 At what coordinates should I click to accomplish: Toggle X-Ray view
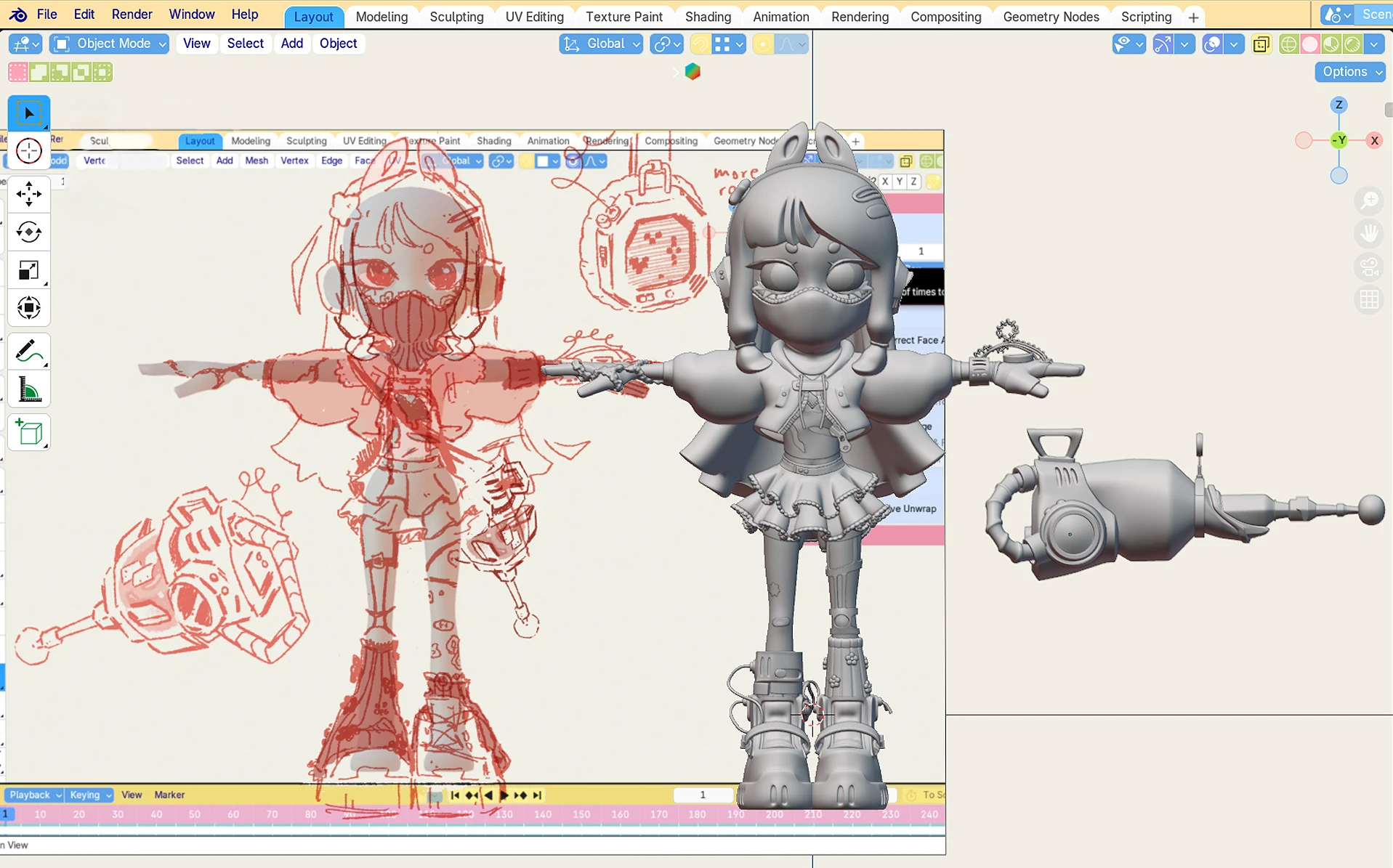point(1261,44)
